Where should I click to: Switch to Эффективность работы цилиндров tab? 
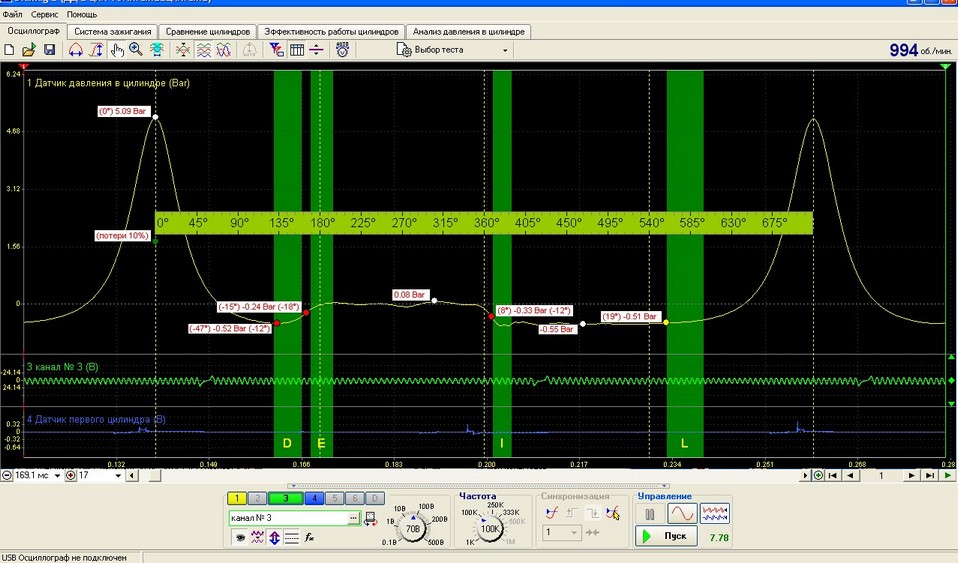pyautogui.click(x=331, y=31)
